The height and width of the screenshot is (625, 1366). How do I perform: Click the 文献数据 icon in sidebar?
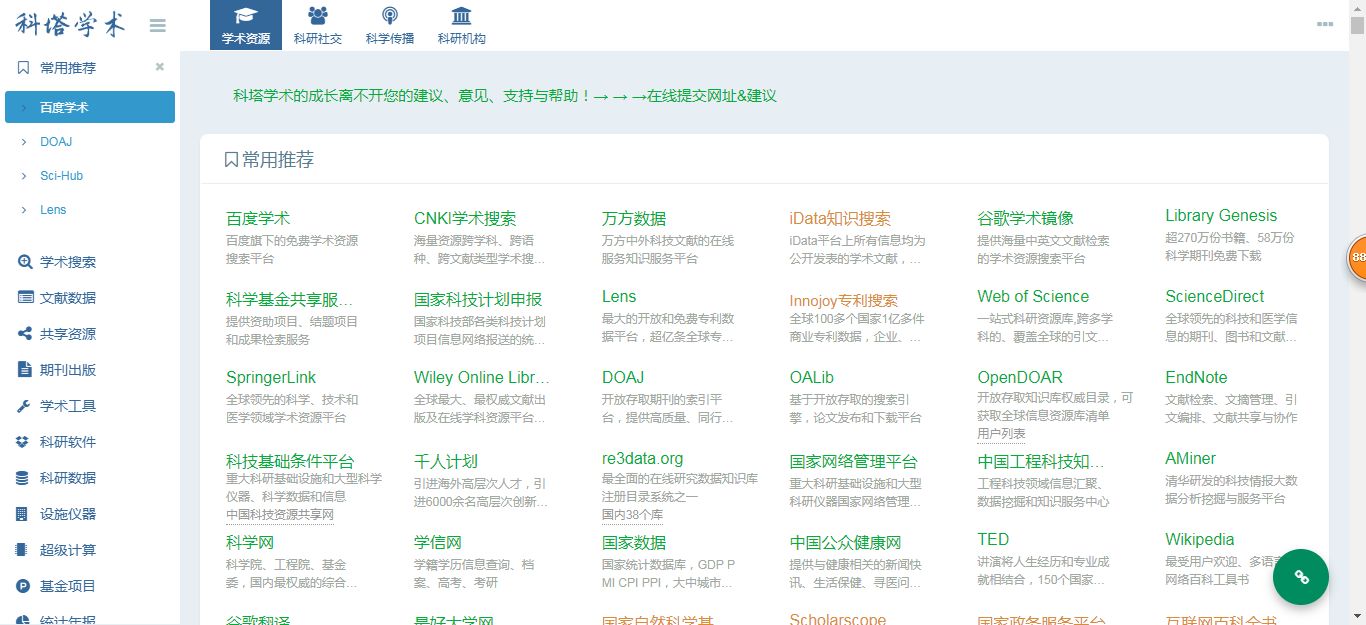(25, 298)
